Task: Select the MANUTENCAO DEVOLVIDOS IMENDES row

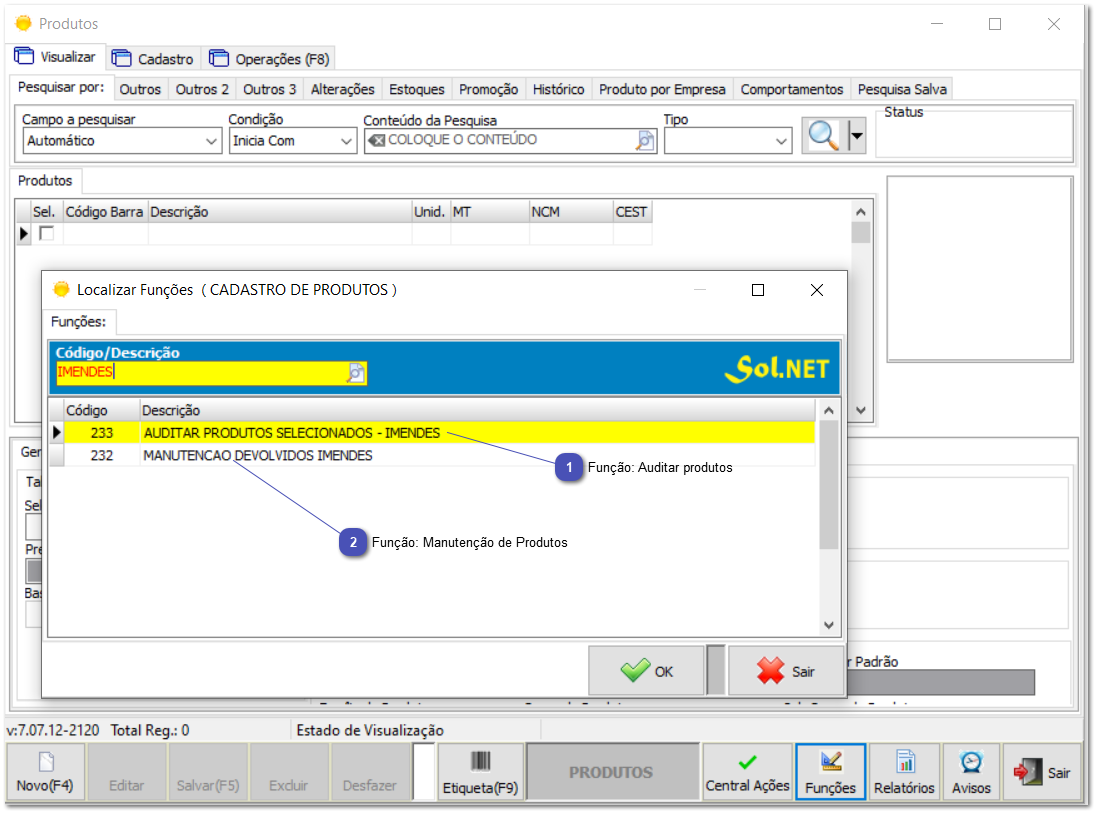Action: [258, 456]
